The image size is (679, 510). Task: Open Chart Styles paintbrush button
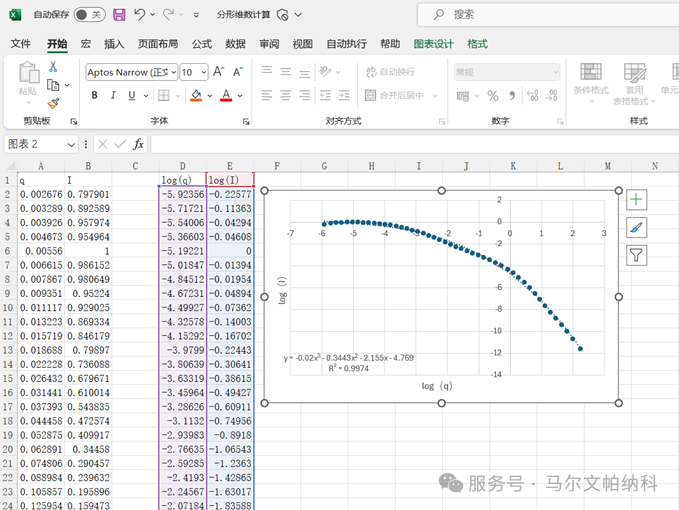(637, 228)
